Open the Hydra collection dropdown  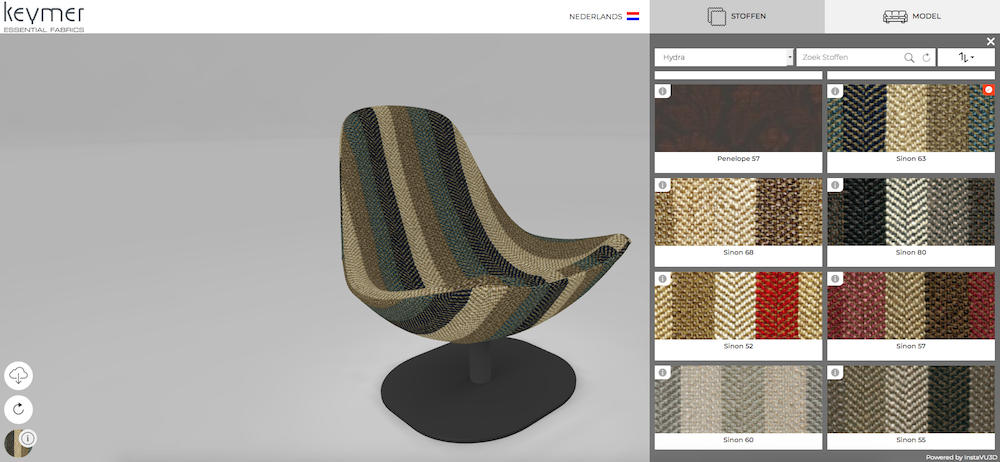tap(724, 57)
